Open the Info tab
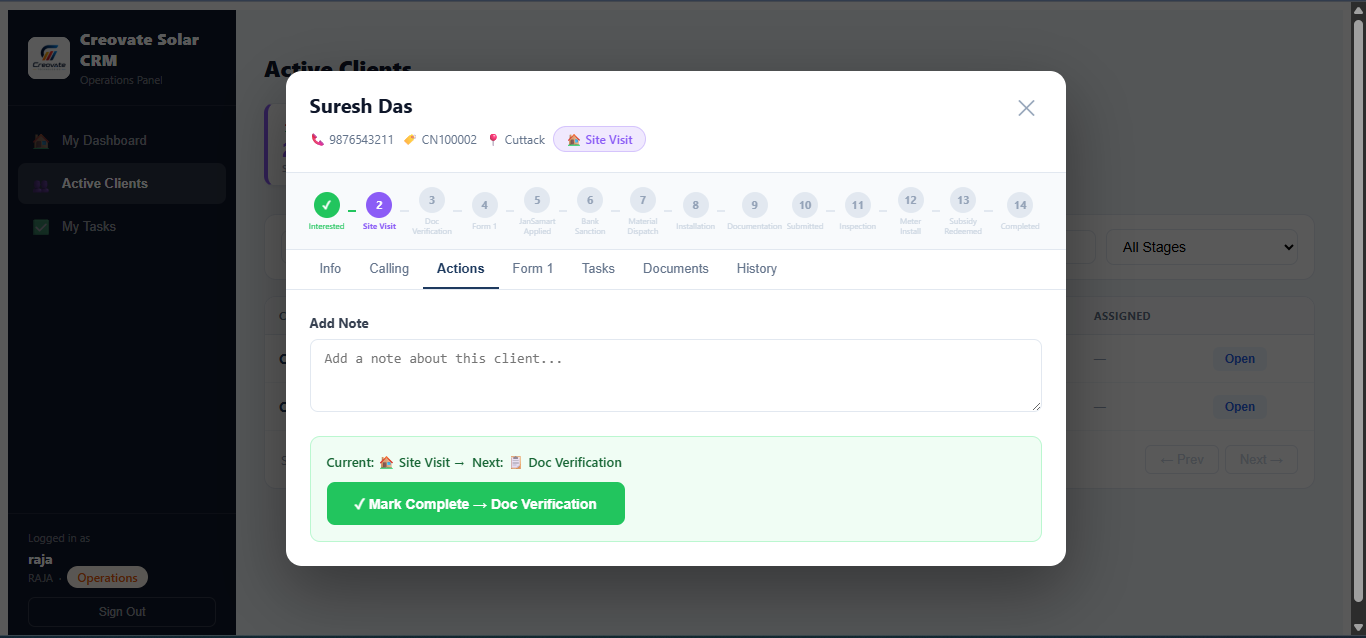This screenshot has height=638, width=1366. 330,269
